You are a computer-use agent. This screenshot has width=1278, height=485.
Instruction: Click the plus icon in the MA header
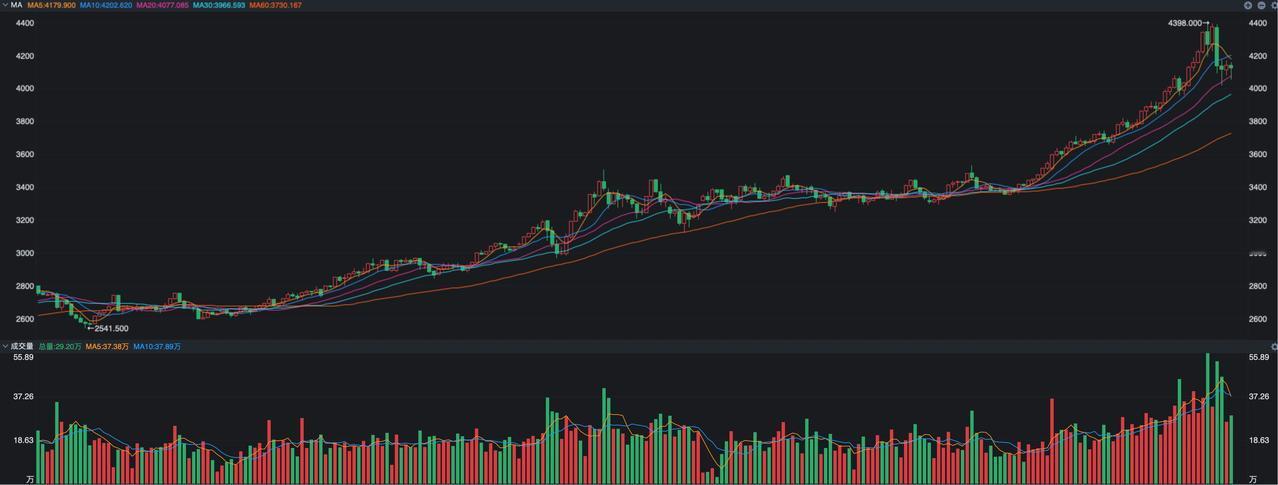pos(1248,5)
